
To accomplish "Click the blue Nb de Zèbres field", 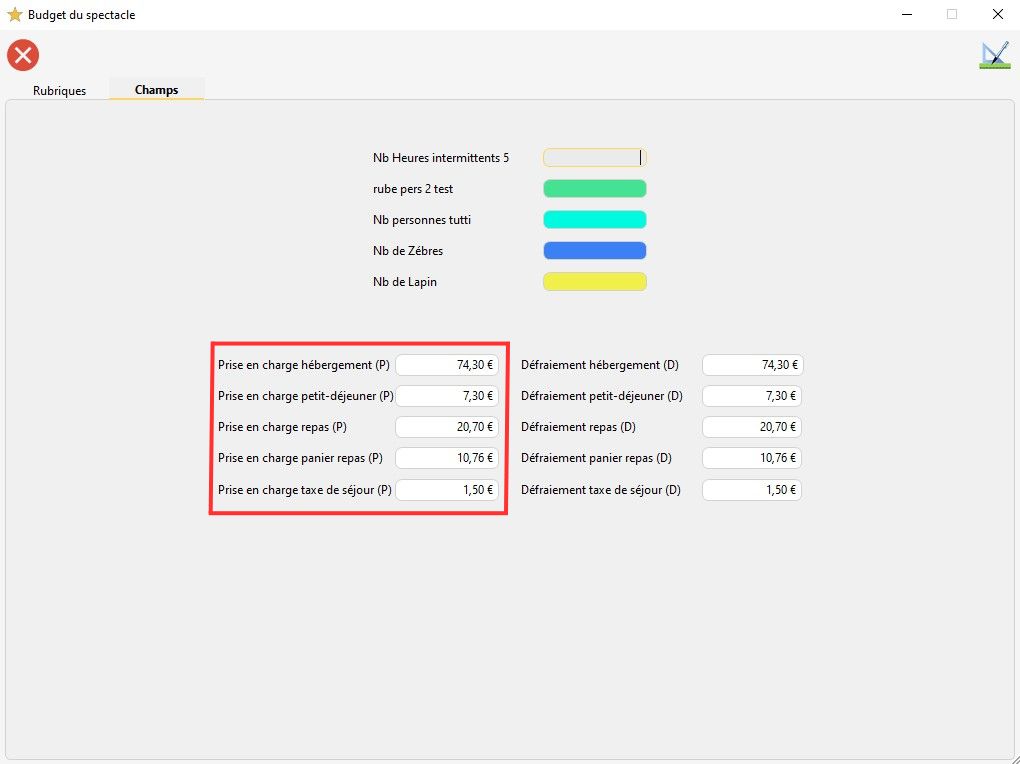I will click(594, 251).
